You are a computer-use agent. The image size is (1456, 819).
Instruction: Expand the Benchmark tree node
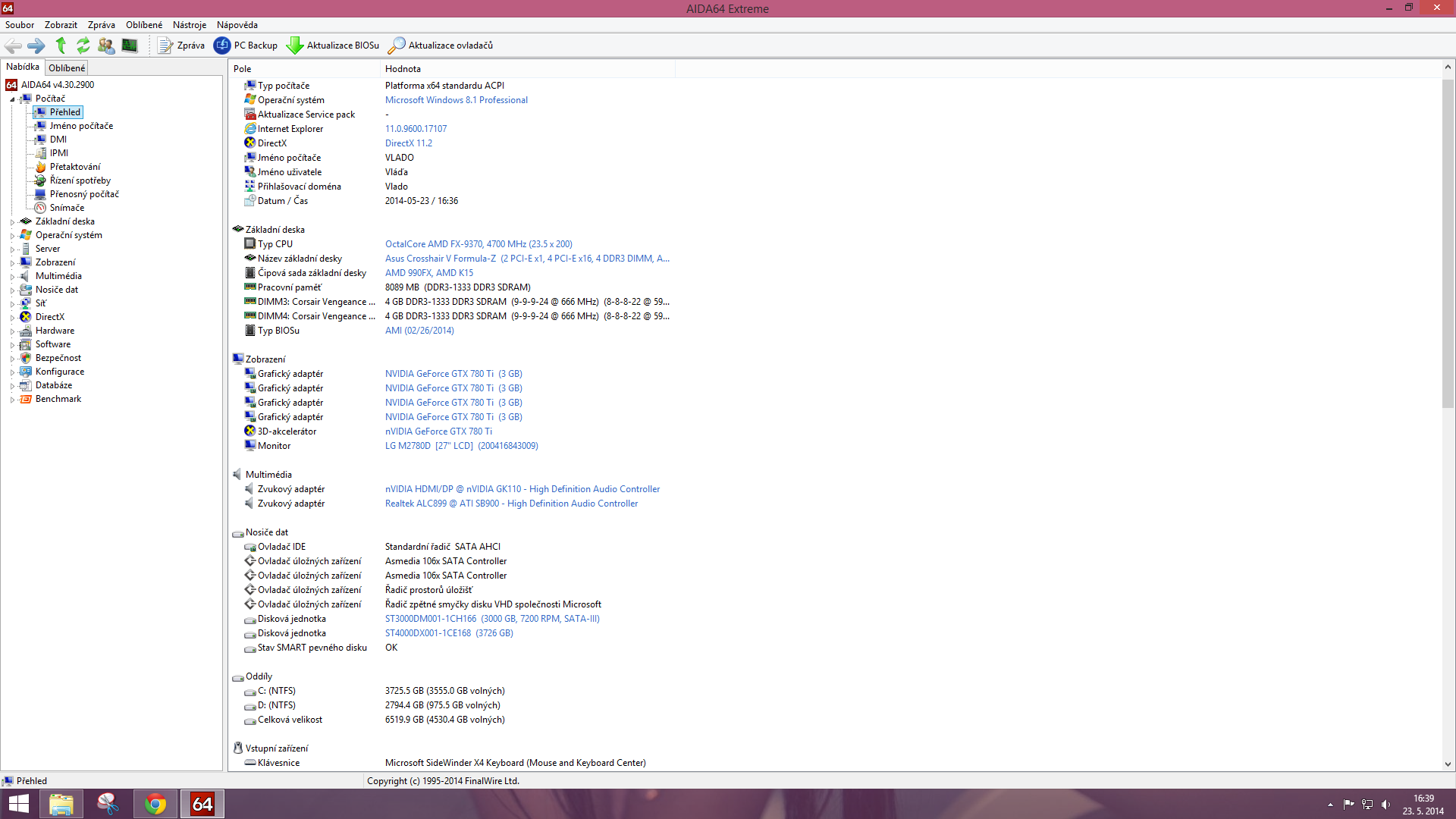click(x=12, y=400)
